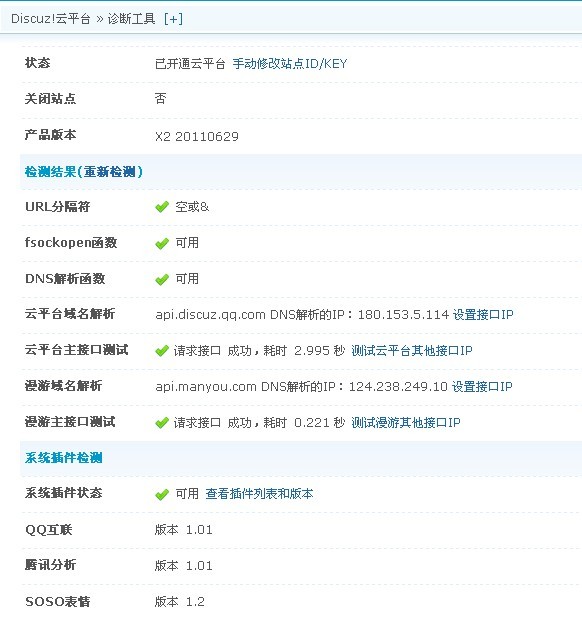Viewport: 582px width, 637px height.
Task: Click the 云平台主接口测试 success checkmark
Action: 162,351
